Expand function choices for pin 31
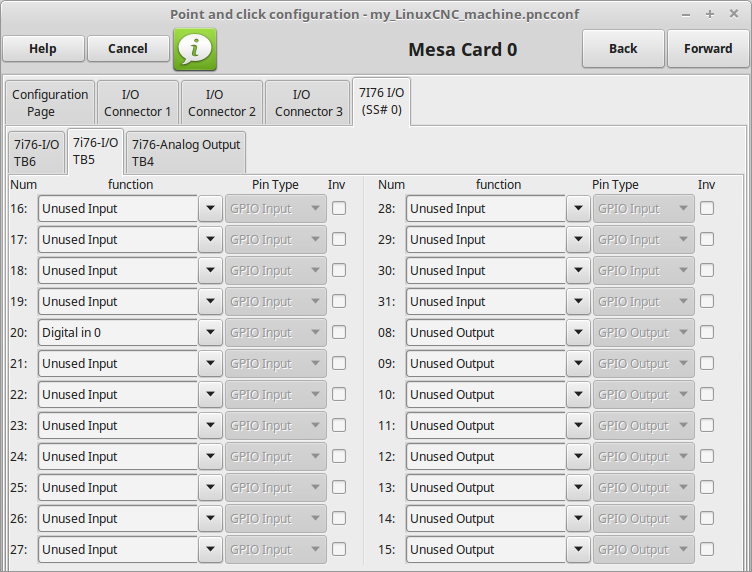The width and height of the screenshot is (752, 572). point(578,302)
